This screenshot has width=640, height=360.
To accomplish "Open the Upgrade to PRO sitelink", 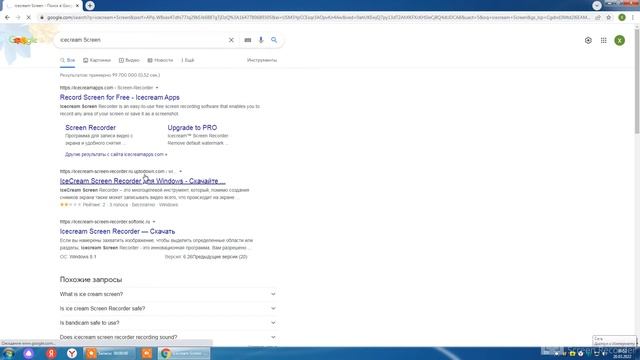I will [x=192, y=128].
